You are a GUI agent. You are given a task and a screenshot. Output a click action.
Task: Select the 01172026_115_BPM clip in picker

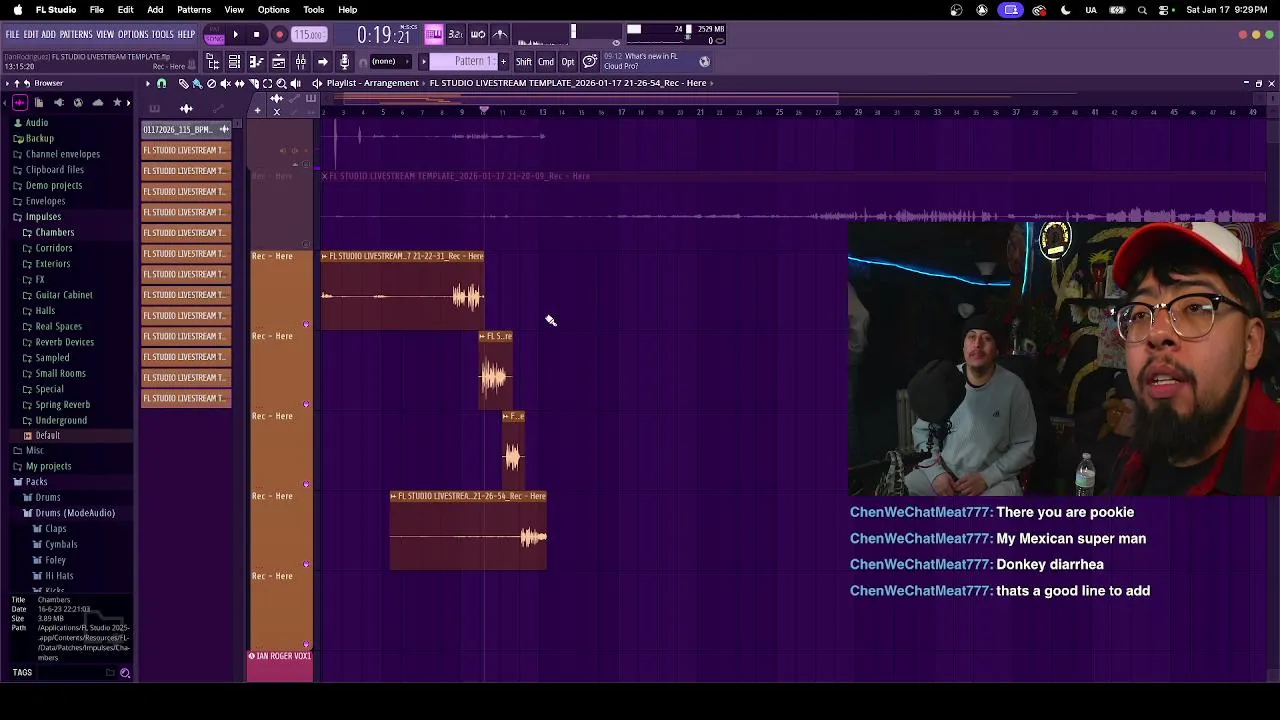click(x=186, y=129)
